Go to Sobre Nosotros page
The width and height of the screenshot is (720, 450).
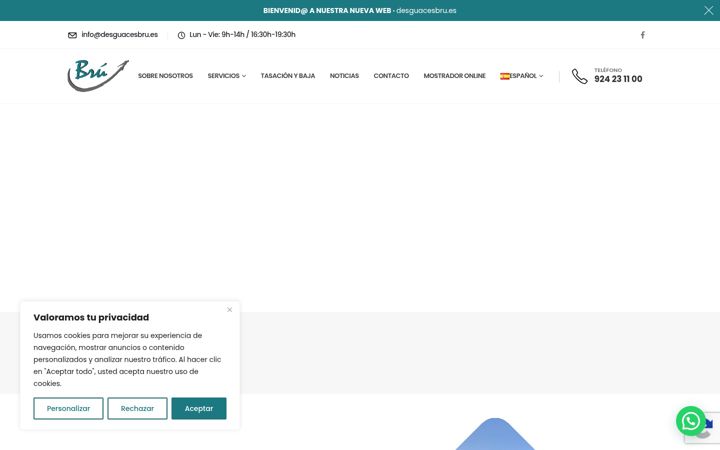click(165, 76)
